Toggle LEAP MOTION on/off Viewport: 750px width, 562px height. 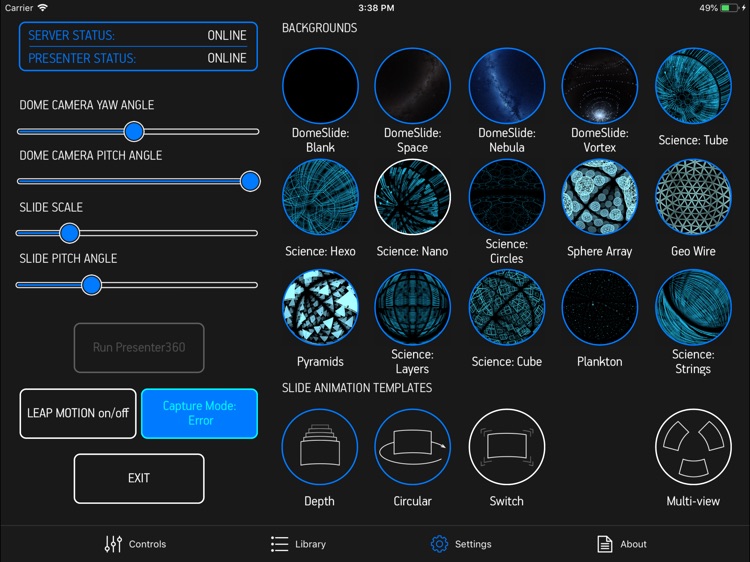78,413
